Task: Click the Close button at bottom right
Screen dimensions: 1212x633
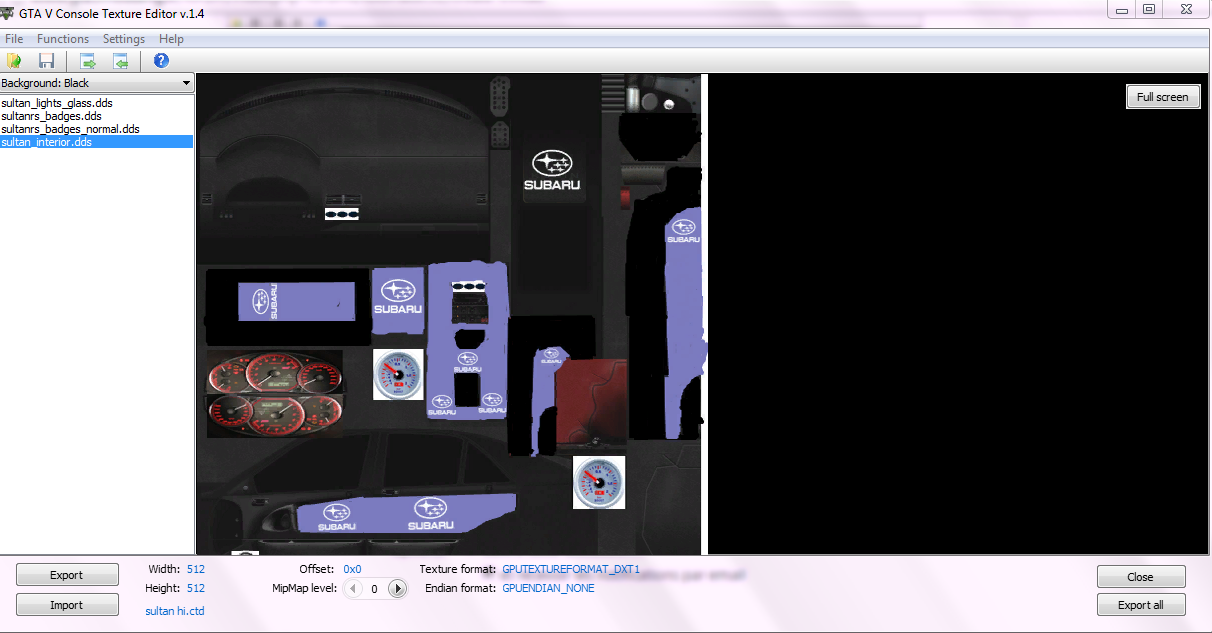Action: point(1140,577)
